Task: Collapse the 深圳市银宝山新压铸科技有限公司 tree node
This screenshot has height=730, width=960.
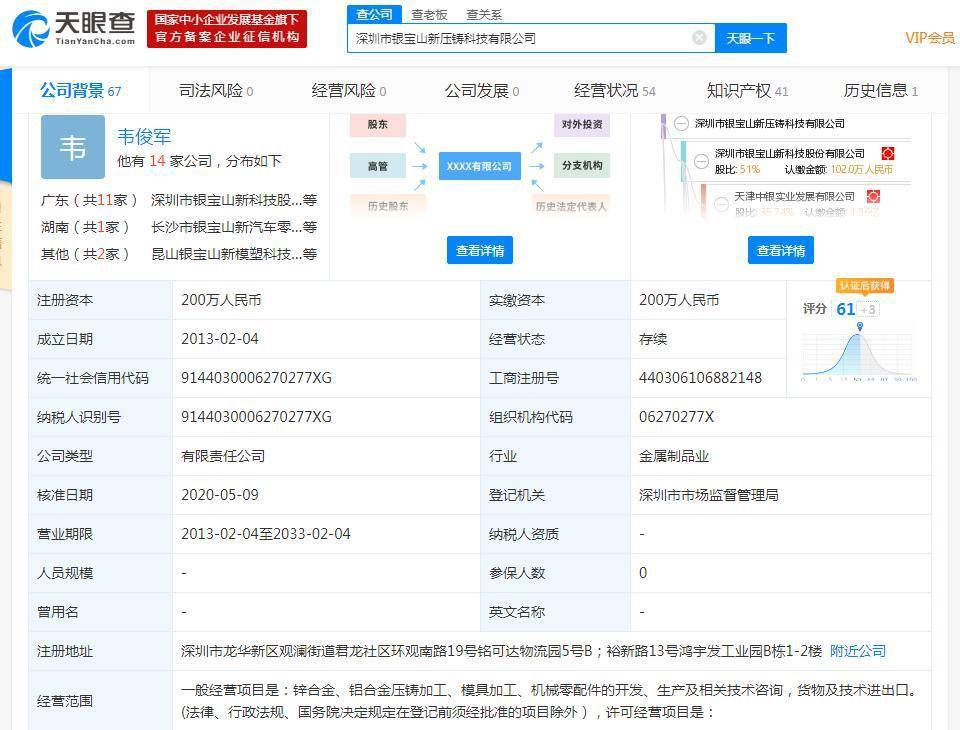Action: (681, 123)
